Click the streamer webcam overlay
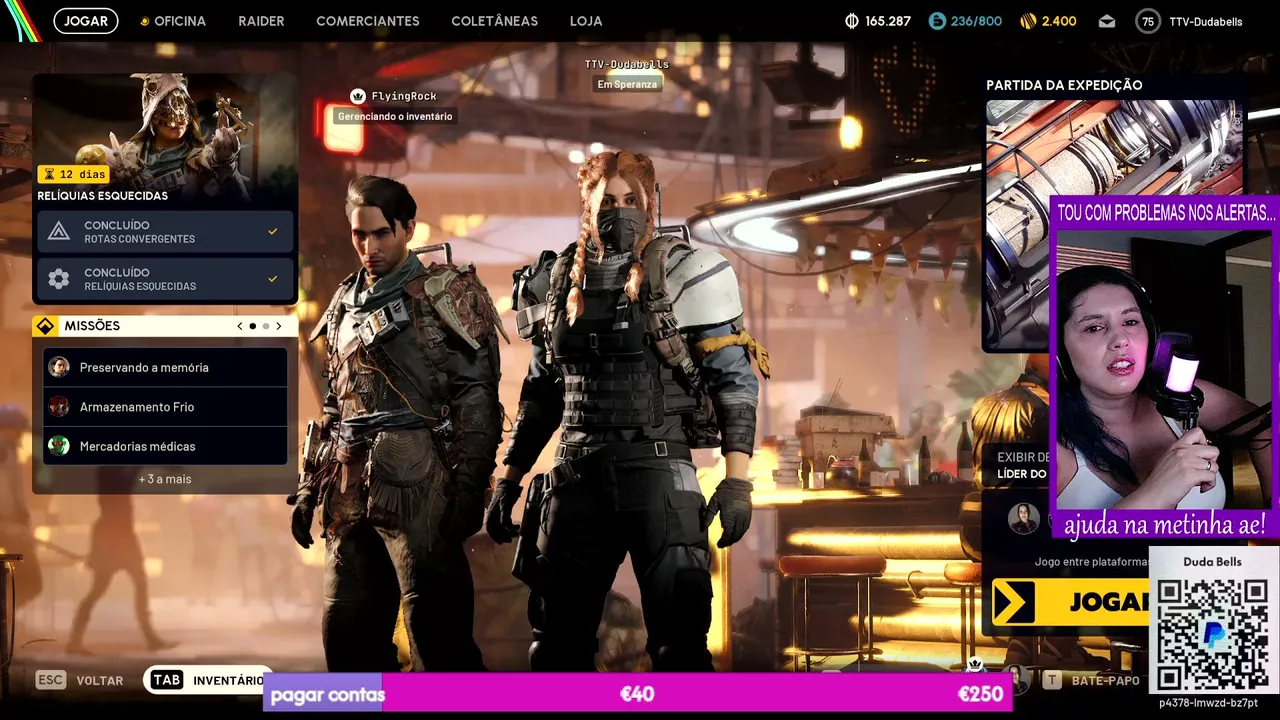This screenshot has height=720, width=1280. pyautogui.click(x=1163, y=370)
